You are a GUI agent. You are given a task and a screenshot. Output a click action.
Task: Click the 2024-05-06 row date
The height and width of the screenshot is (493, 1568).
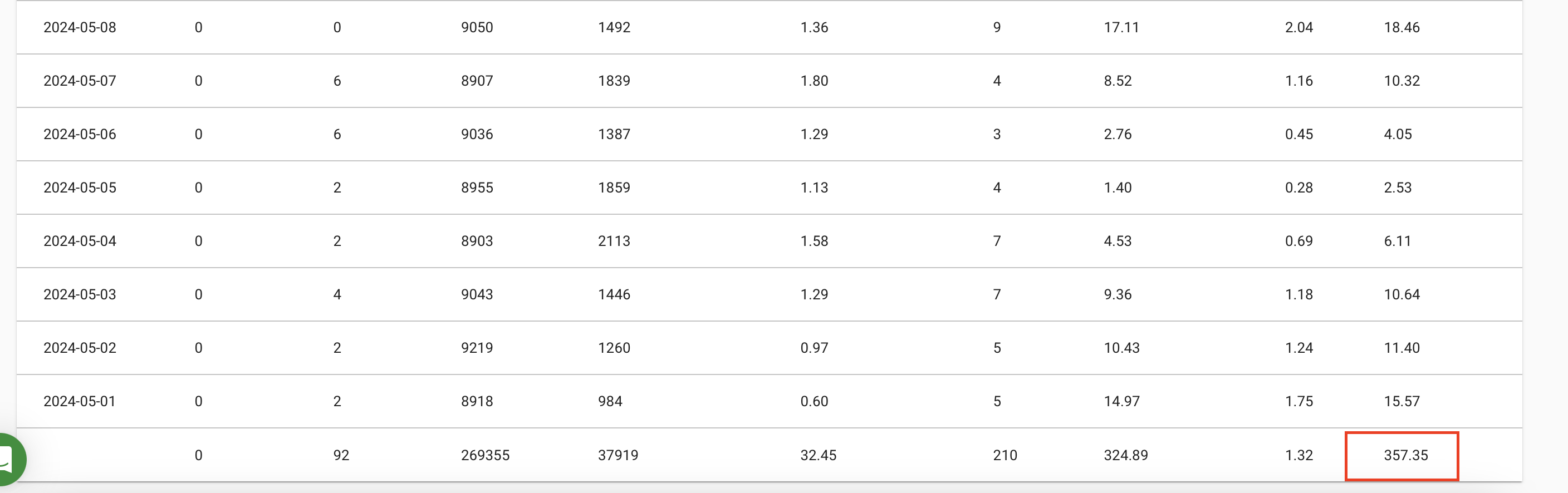pos(80,134)
